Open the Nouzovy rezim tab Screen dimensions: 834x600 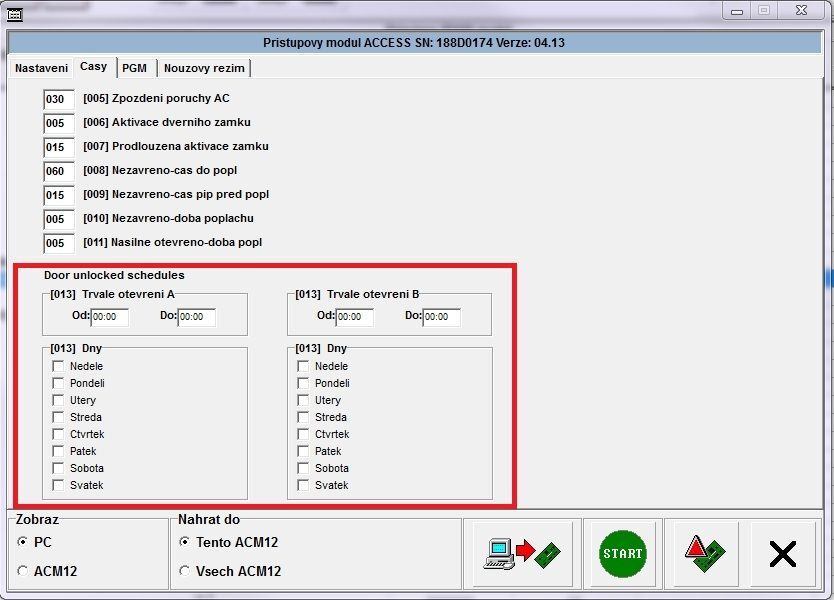pyautogui.click(x=204, y=68)
